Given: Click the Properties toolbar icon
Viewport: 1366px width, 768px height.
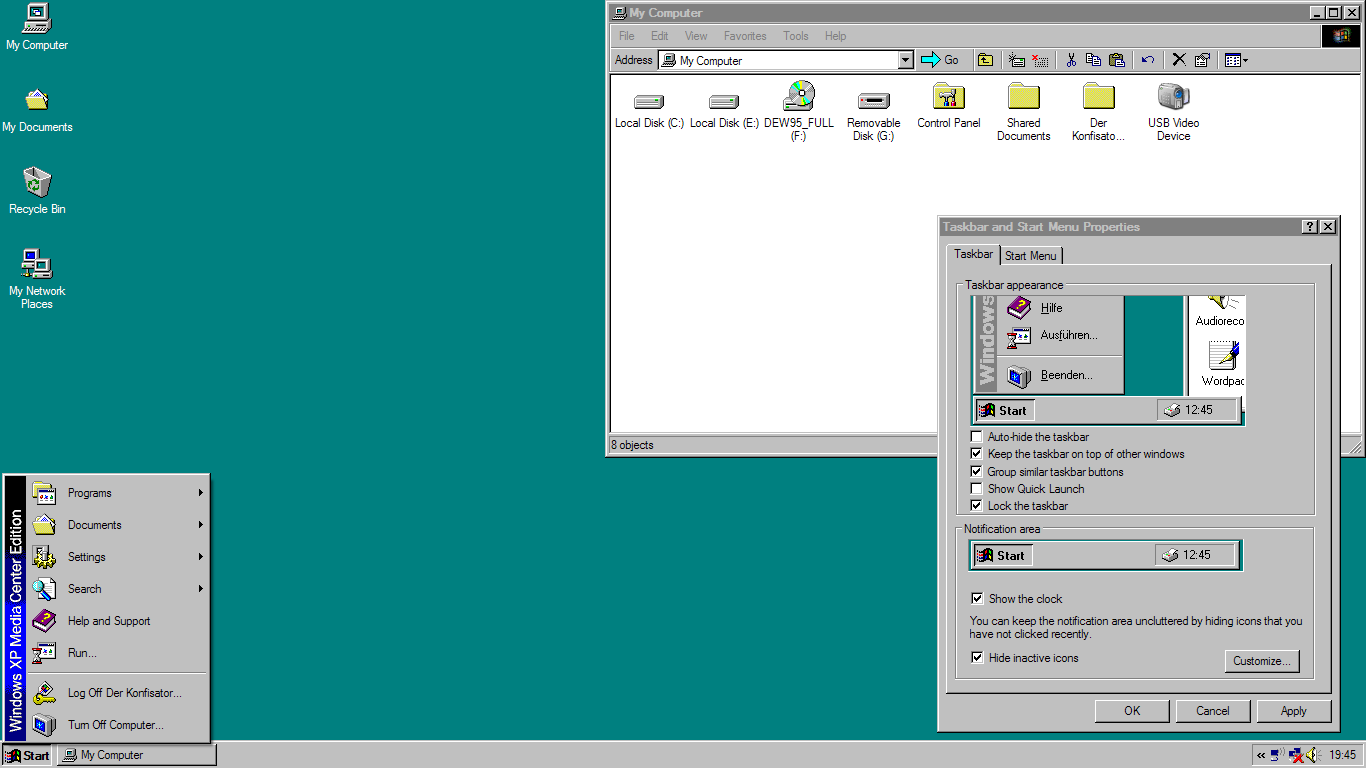Looking at the screenshot, I should [1202, 60].
